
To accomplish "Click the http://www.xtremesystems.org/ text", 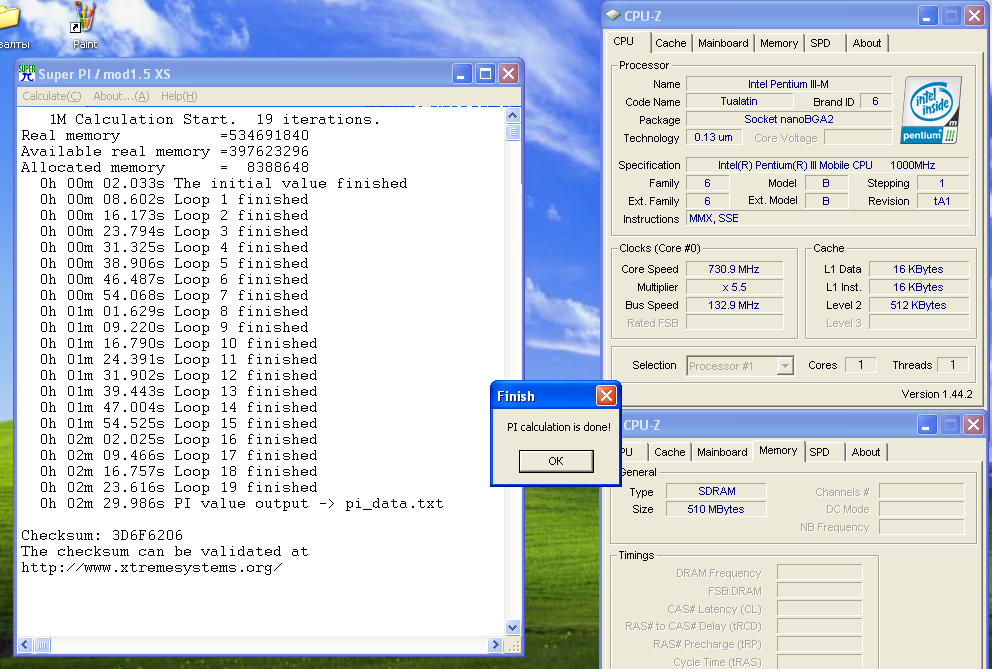I will (152, 568).
